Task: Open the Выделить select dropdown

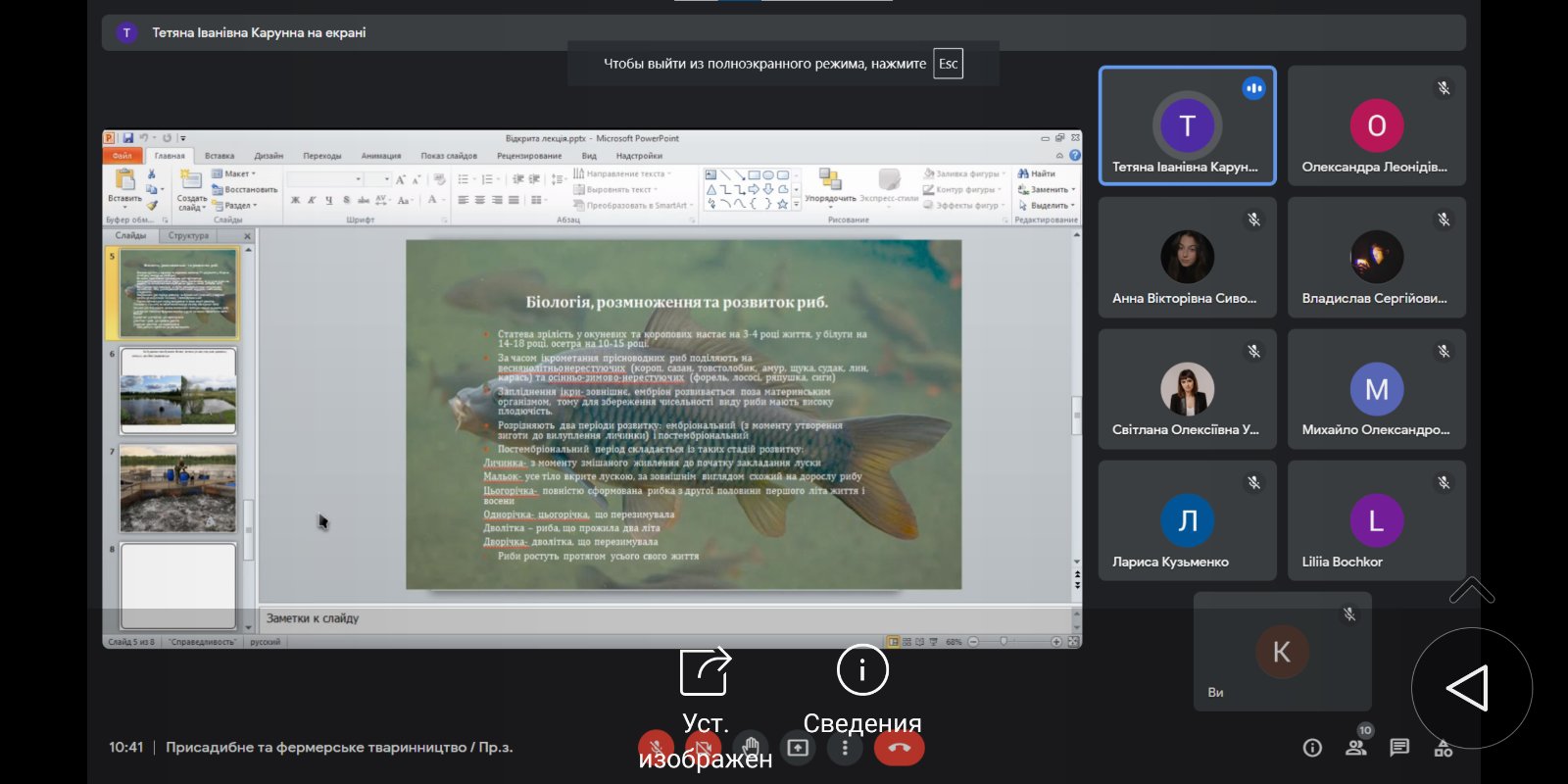Action: [1047, 205]
